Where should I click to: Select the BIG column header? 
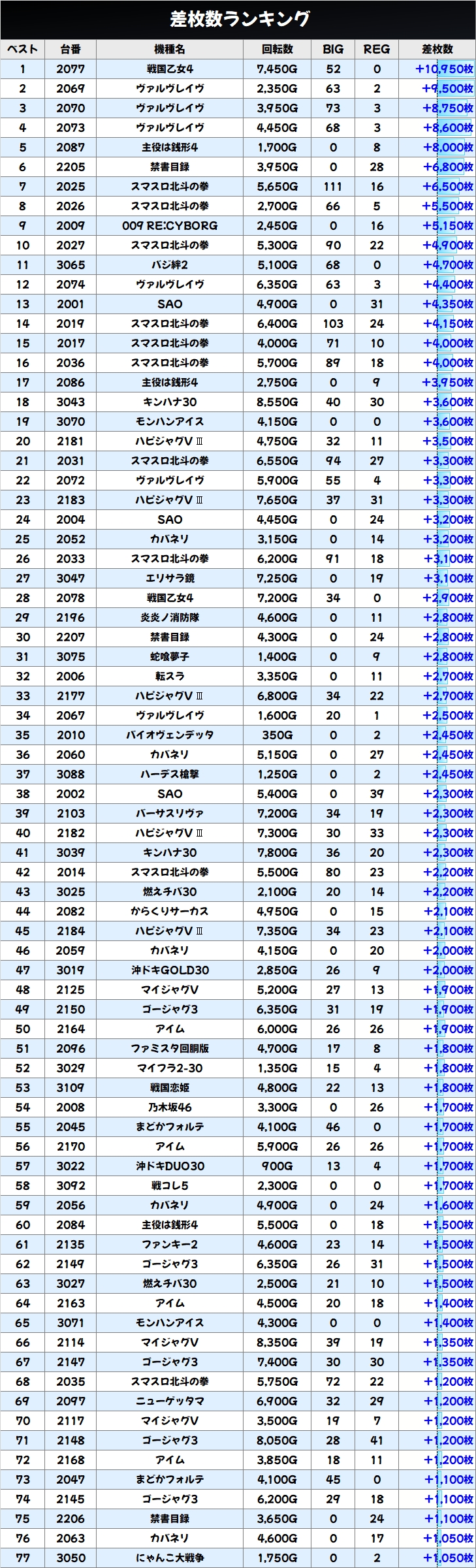coord(333,49)
